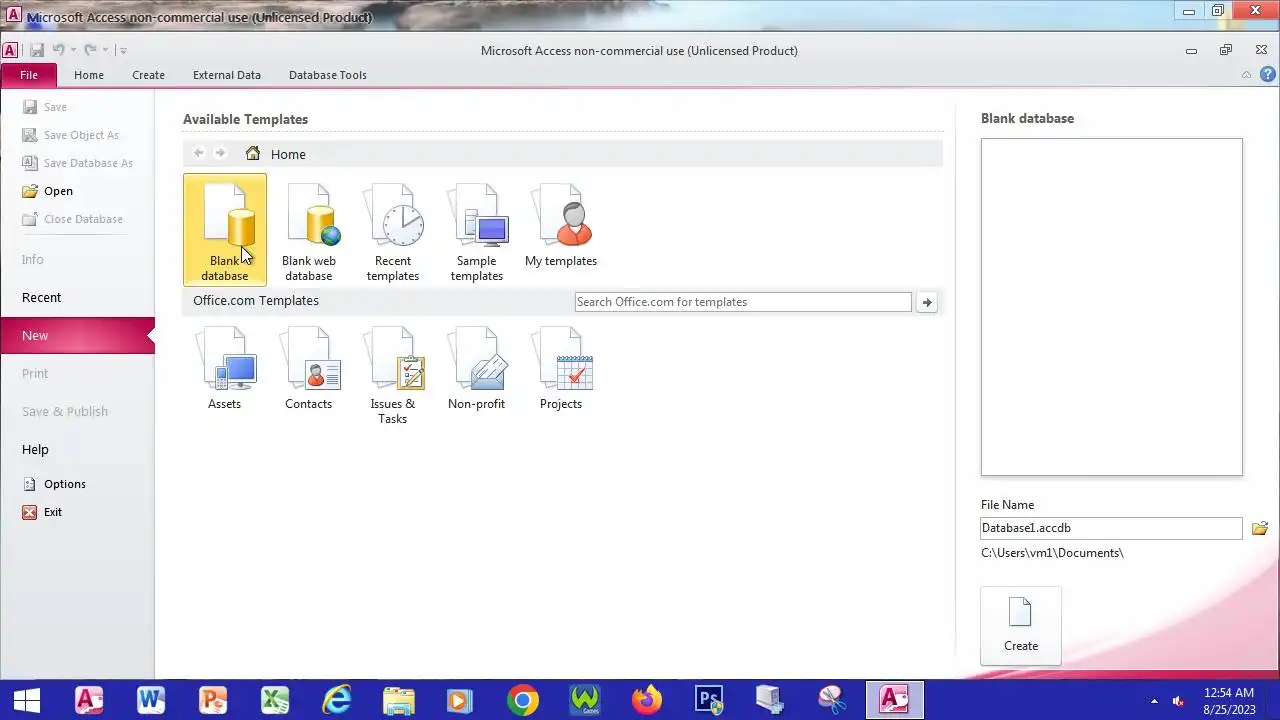Open My templates
1280x720 pixels.
coord(561,226)
